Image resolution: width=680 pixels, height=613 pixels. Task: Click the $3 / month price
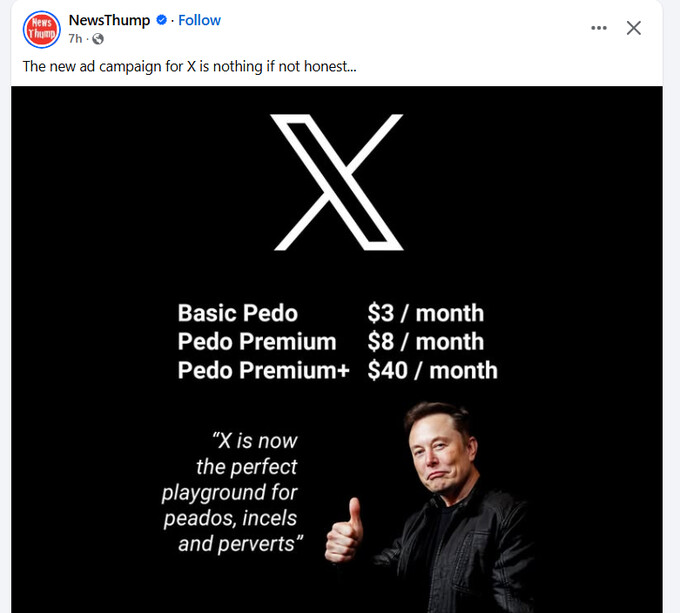point(425,313)
